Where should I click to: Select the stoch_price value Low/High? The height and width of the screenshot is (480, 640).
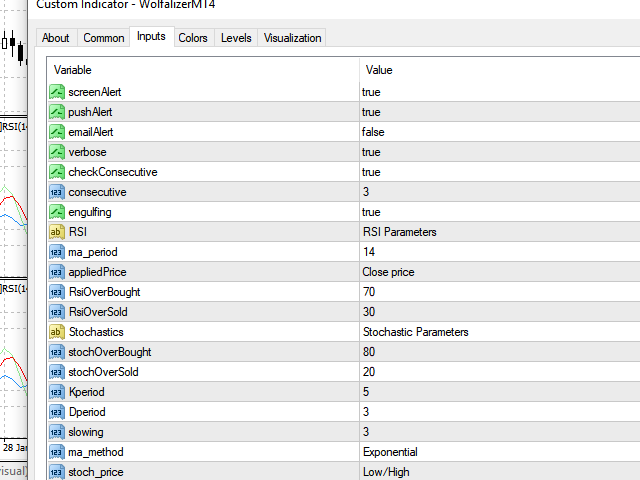point(386,472)
